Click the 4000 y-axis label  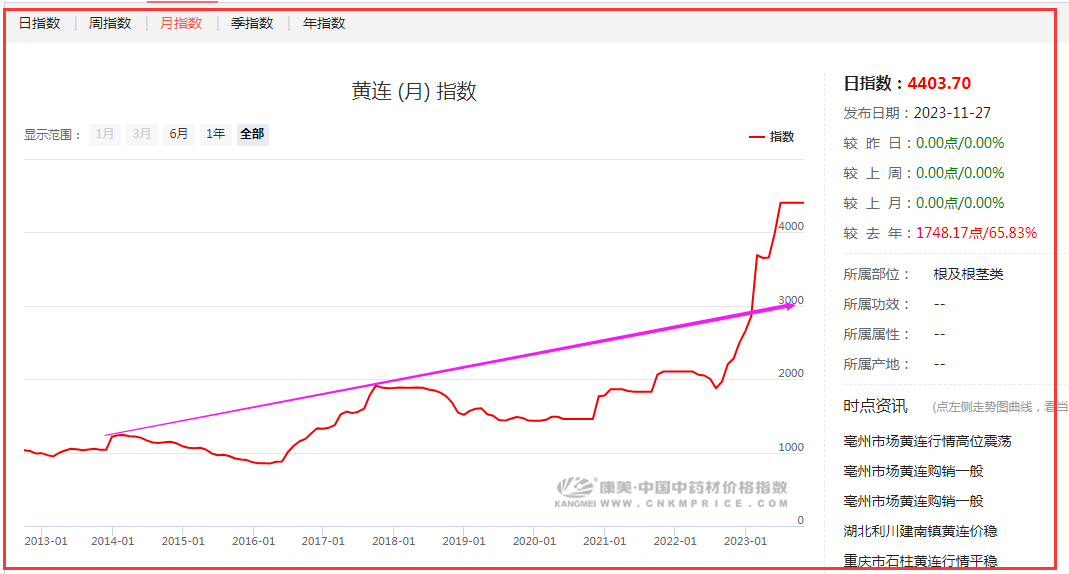pos(791,226)
